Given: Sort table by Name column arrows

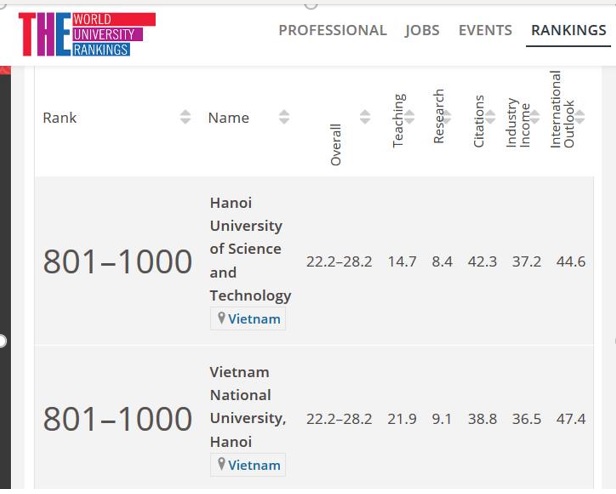Looking at the screenshot, I should (x=284, y=117).
